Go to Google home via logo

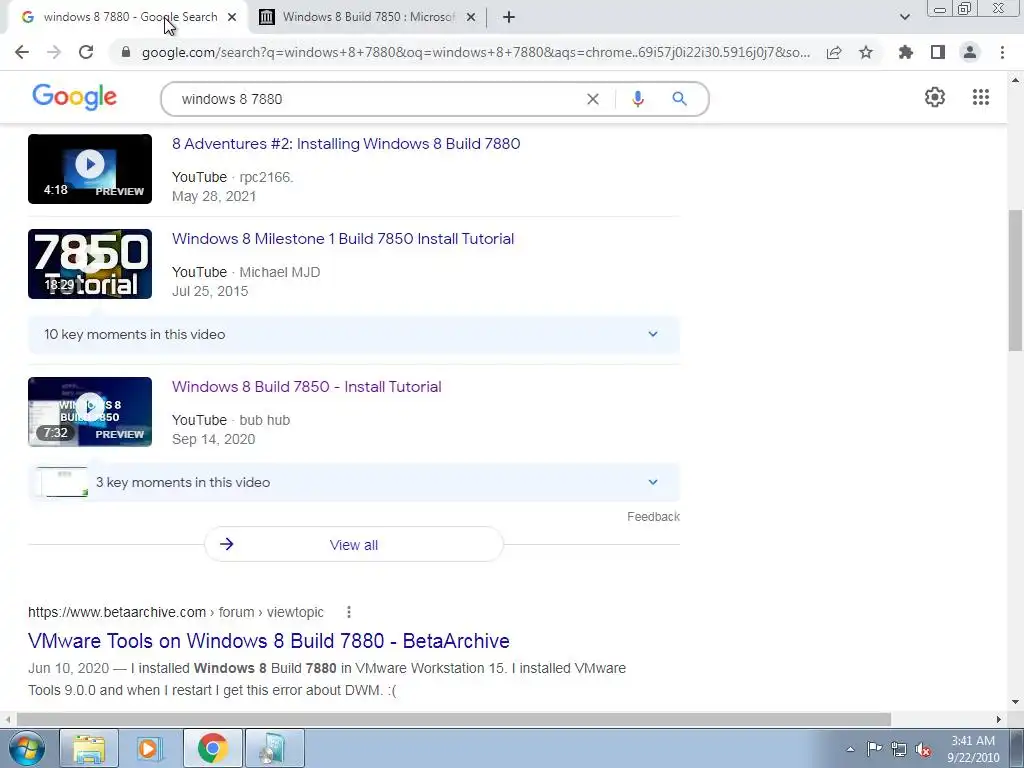click(74, 97)
